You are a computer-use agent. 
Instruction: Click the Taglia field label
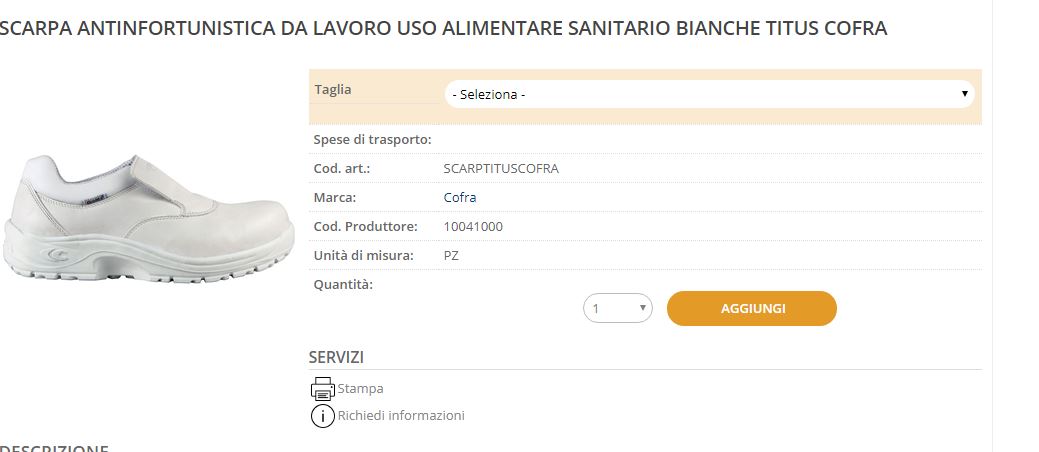(x=333, y=89)
